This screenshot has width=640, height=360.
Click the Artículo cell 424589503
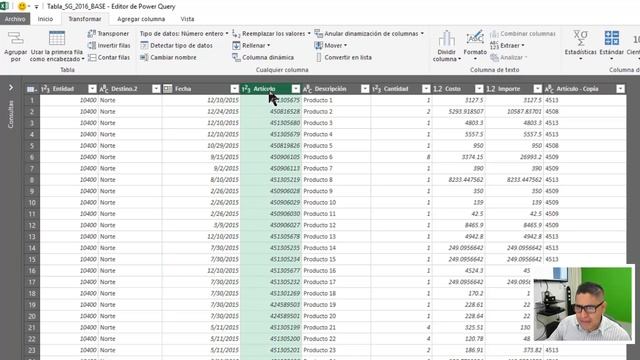tap(271, 305)
